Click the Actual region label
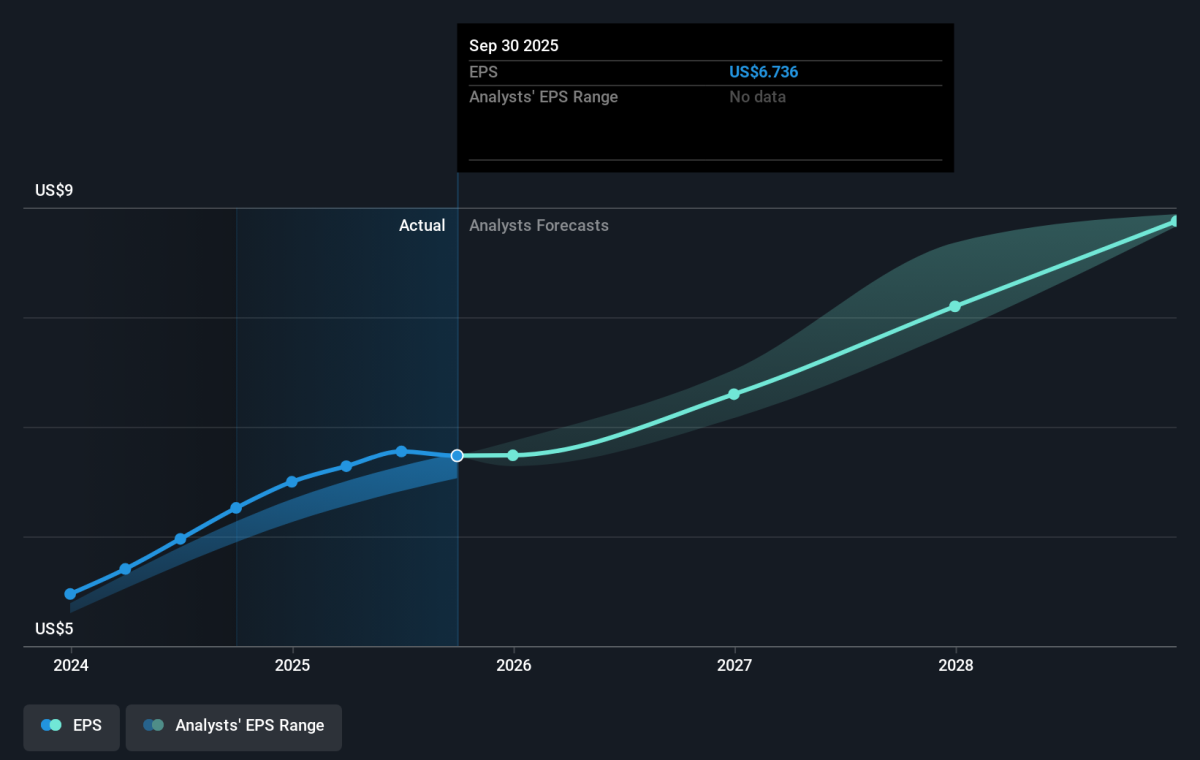Screen dimensions: 1200x760 click(422, 226)
